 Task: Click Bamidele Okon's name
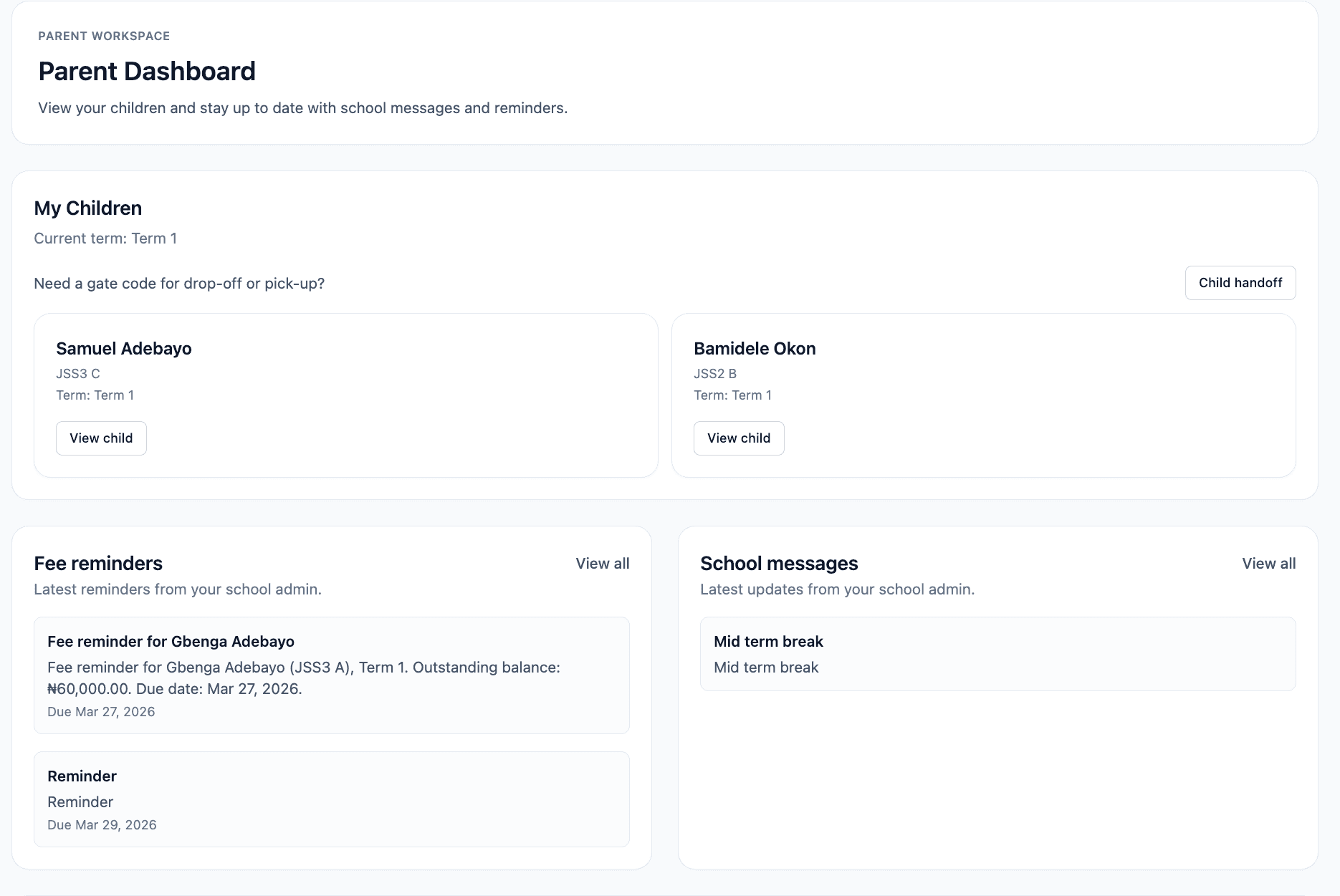click(x=755, y=348)
